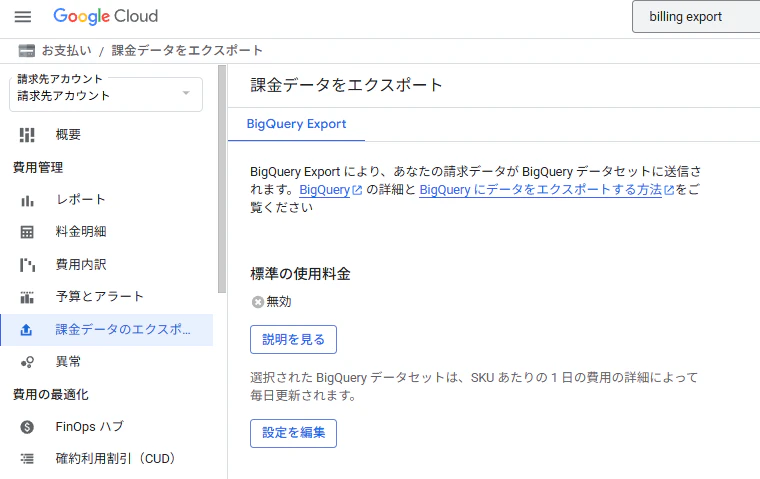Click the 費用の最適化 section header

pyautogui.click(x=50, y=395)
